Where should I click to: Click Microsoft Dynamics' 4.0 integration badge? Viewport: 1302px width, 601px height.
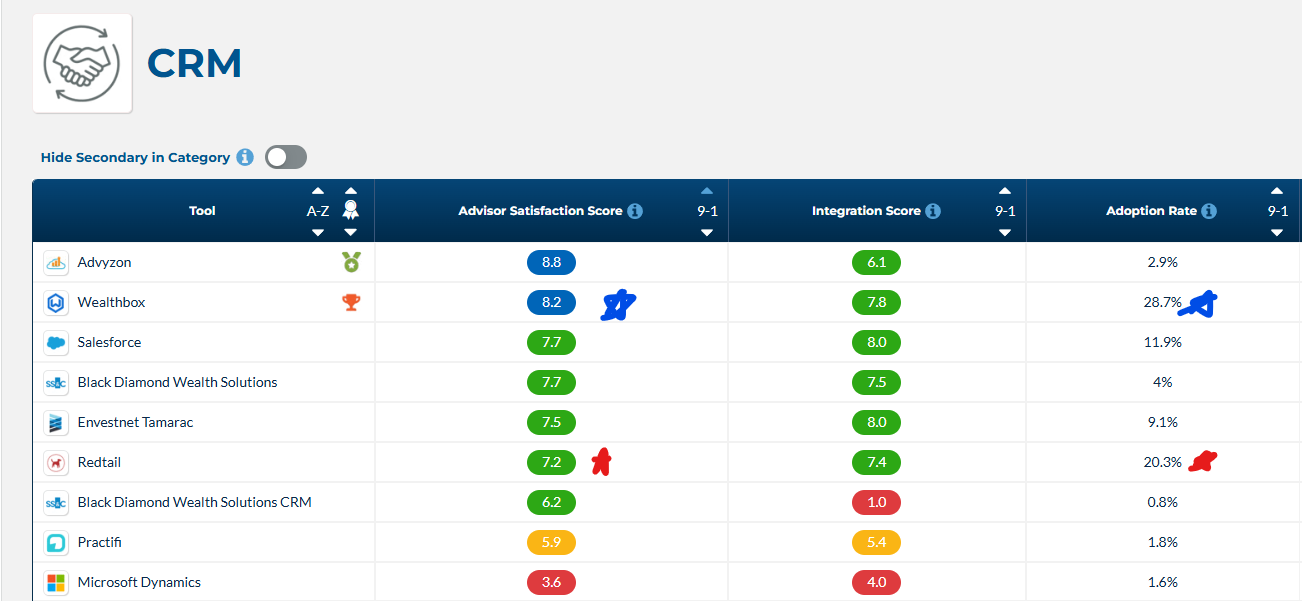877,582
